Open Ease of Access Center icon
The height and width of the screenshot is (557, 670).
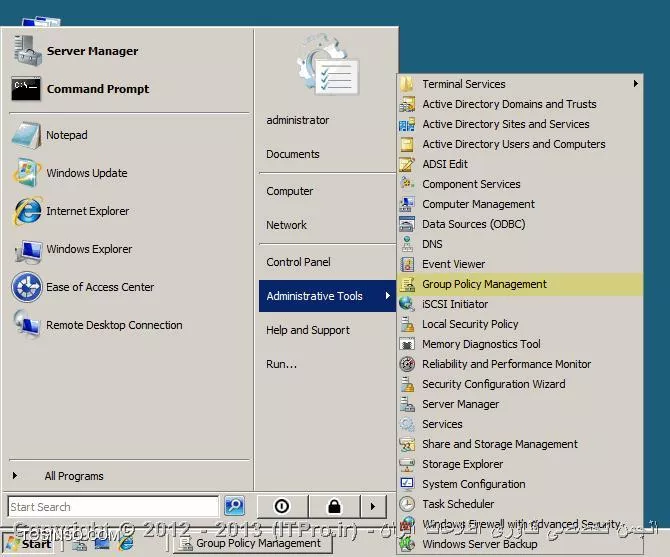click(26, 287)
